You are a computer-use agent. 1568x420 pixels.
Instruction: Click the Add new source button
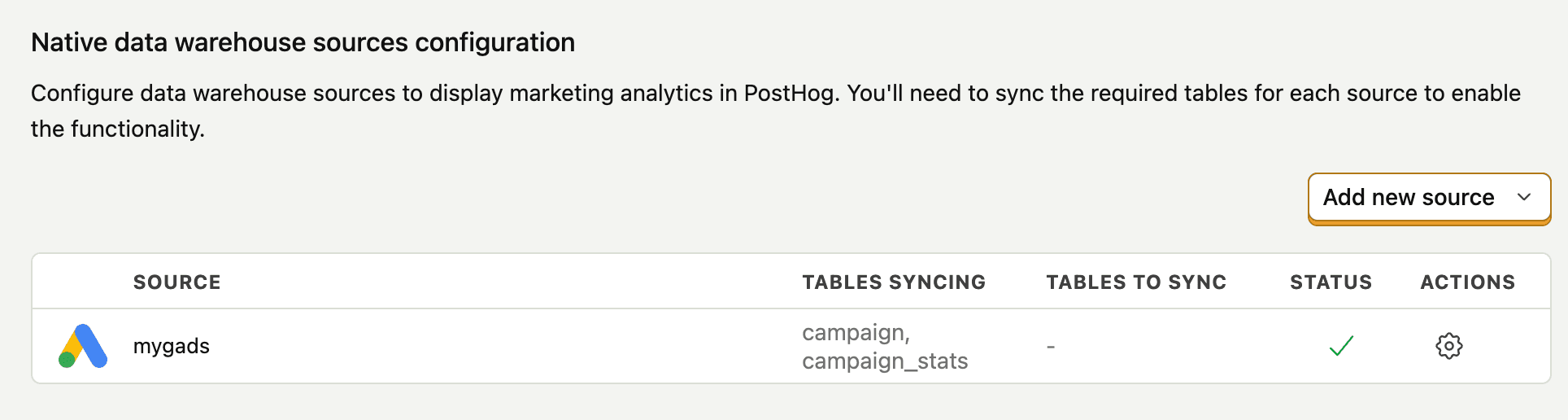pos(1429,198)
